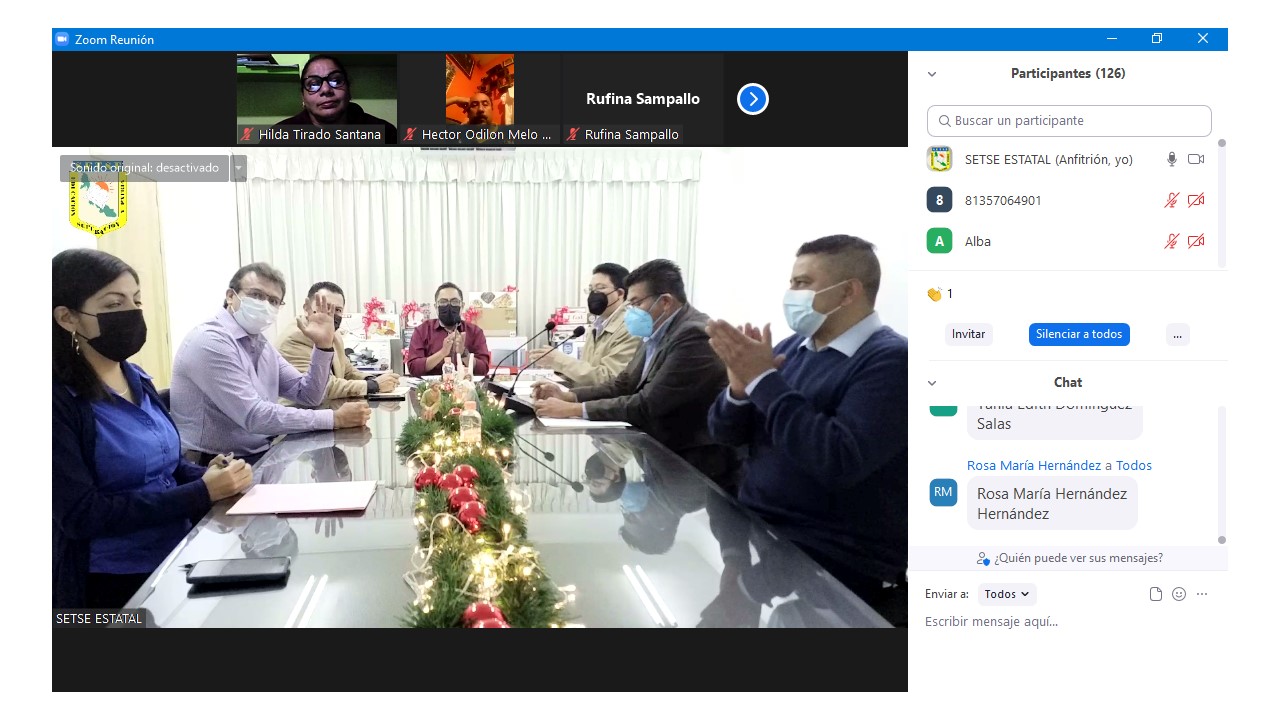Click Alba's green A avatar
This screenshot has width=1280, height=720.
(x=939, y=241)
